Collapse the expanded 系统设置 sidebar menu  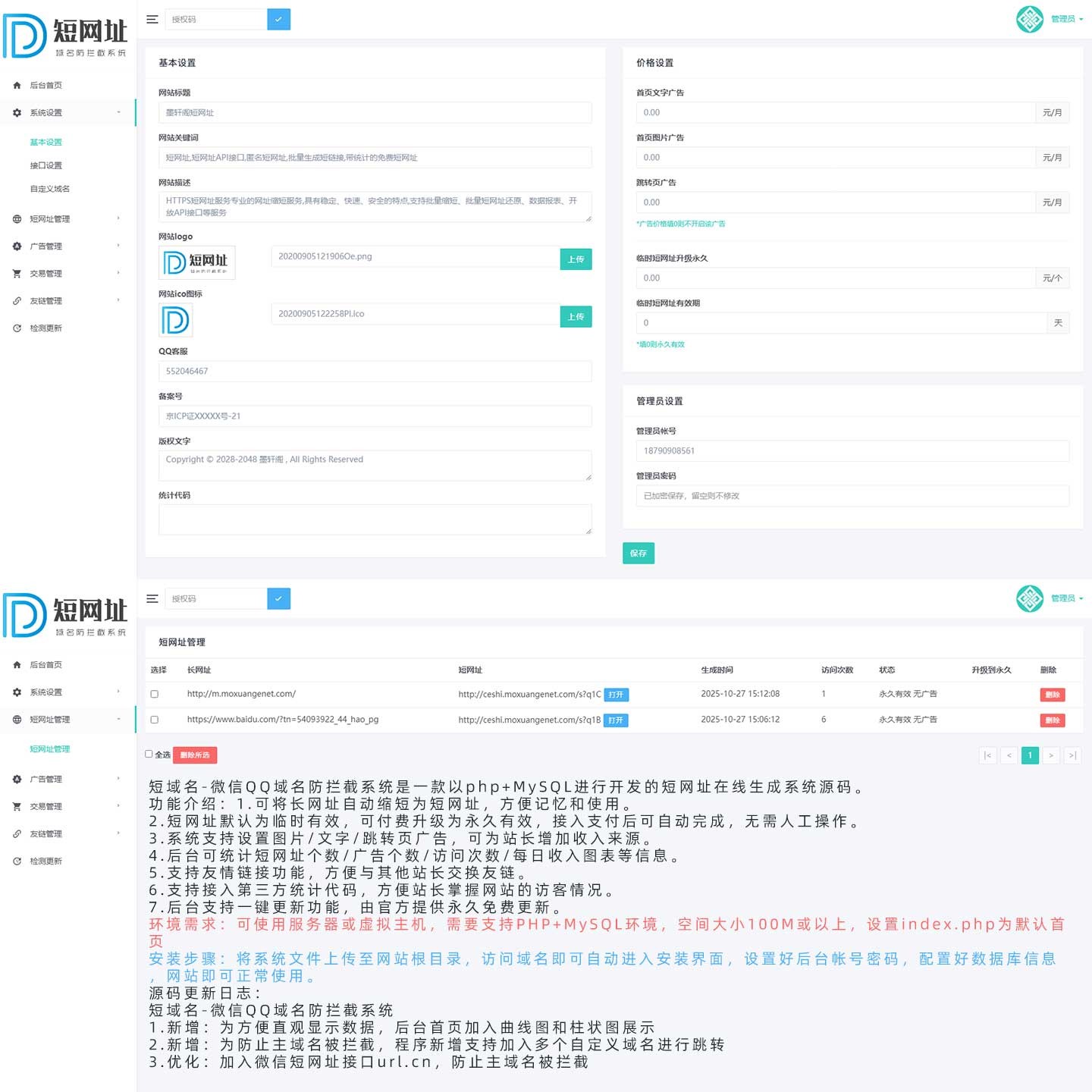tap(67, 113)
